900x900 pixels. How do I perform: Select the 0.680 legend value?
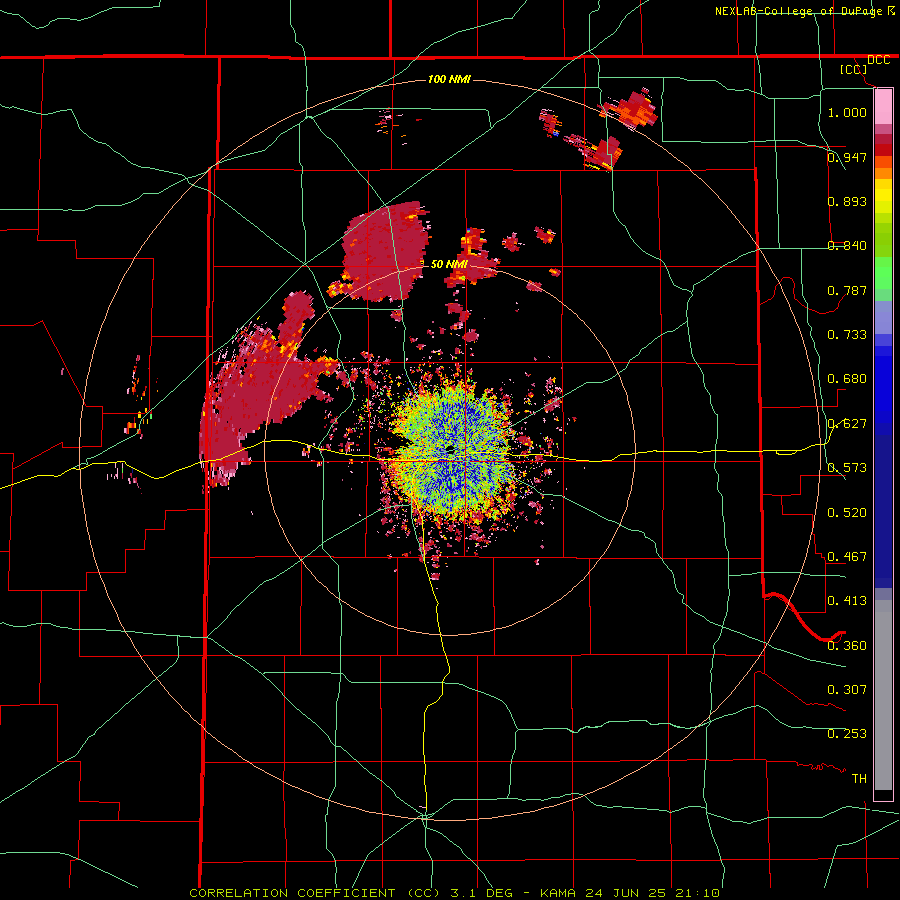[847, 378]
